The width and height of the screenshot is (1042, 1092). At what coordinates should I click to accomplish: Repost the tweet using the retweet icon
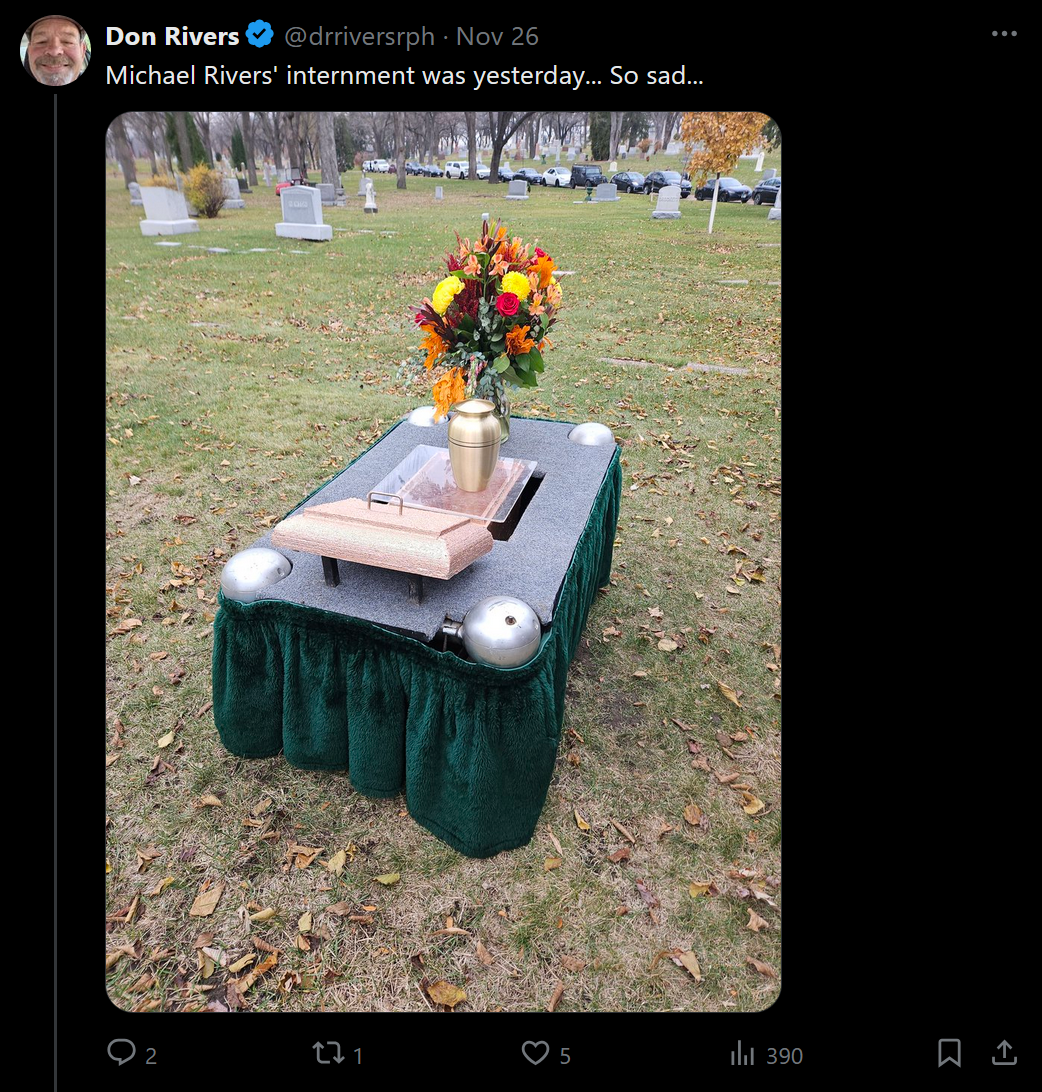pos(328,1052)
